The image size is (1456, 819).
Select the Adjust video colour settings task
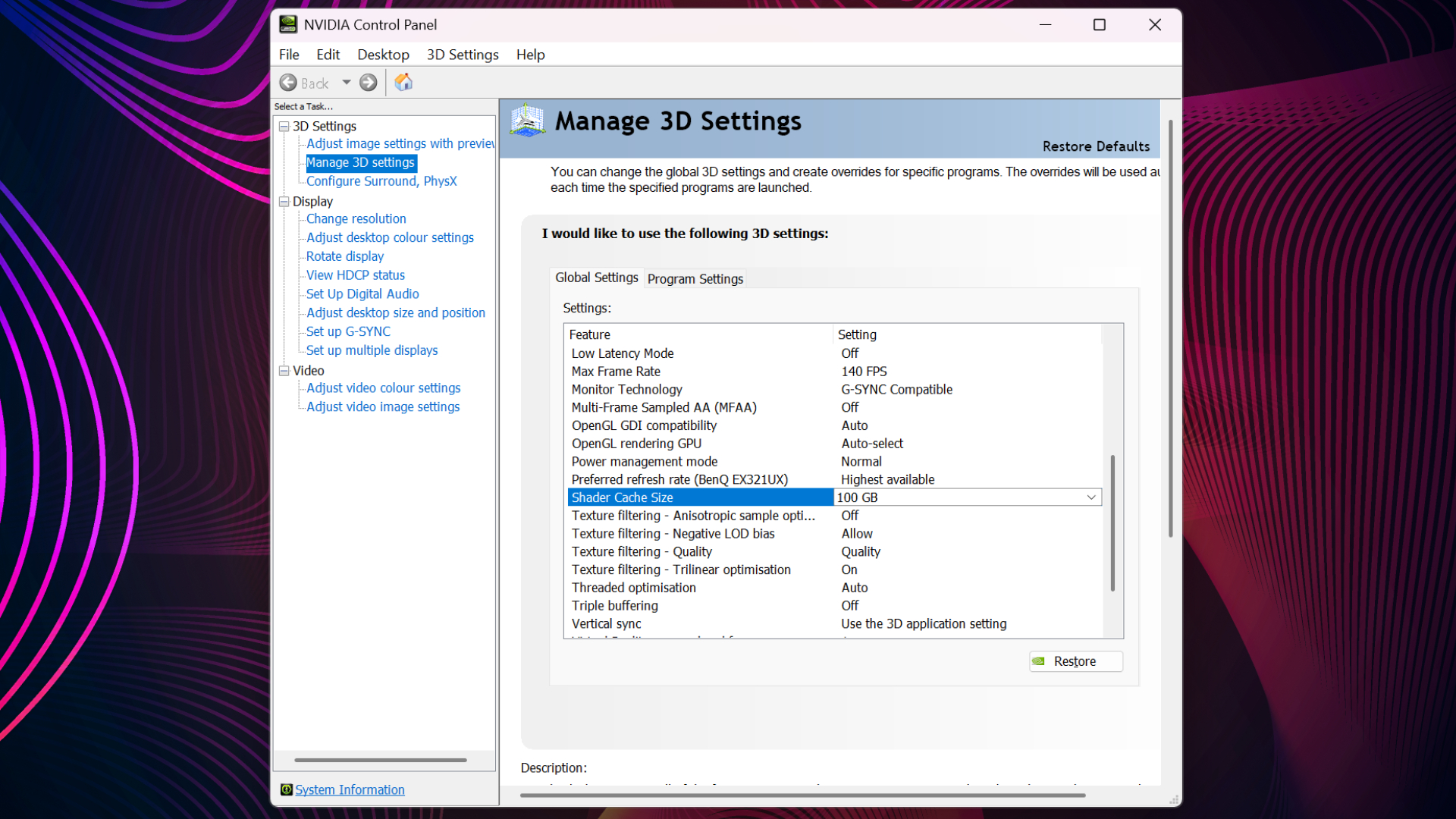coord(382,388)
